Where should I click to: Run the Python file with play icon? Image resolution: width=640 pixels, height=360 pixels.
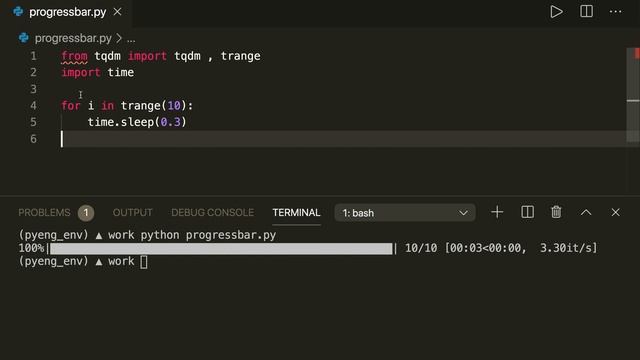(556, 11)
